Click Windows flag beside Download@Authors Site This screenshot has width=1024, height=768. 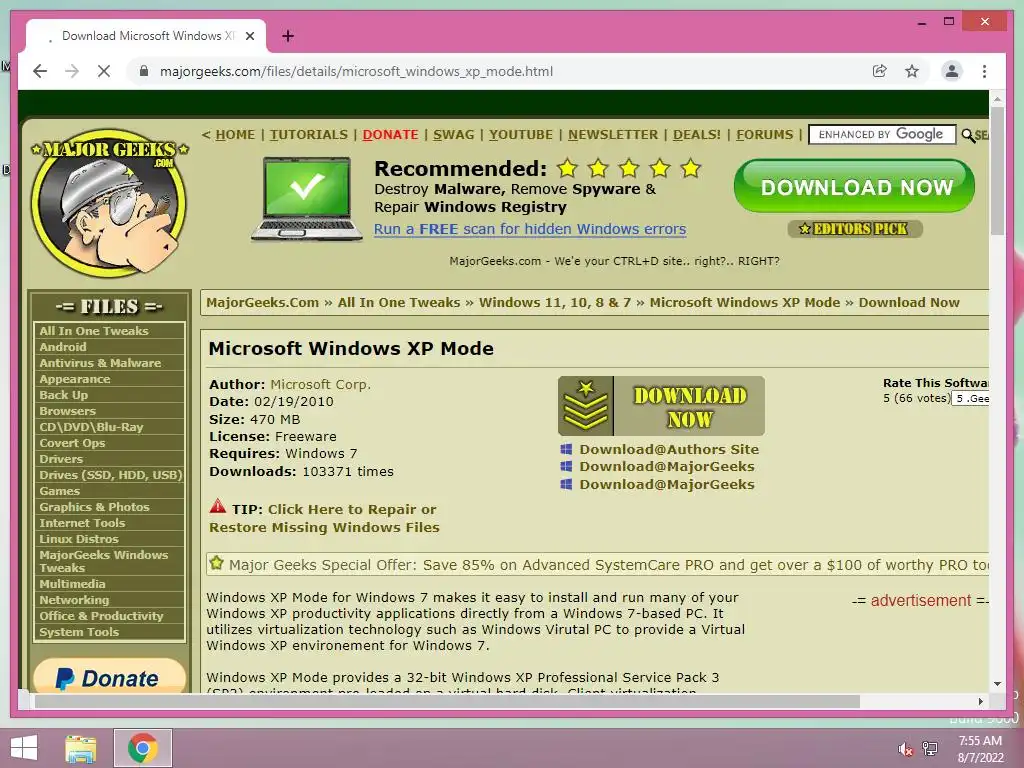(x=566, y=449)
